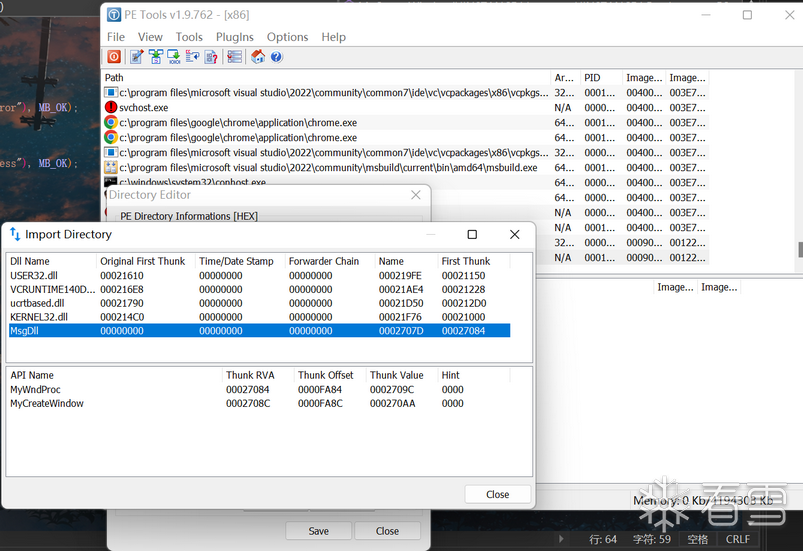The height and width of the screenshot is (551, 803).
Task: Sort by Original First Thunk column header
Action: click(x=145, y=261)
